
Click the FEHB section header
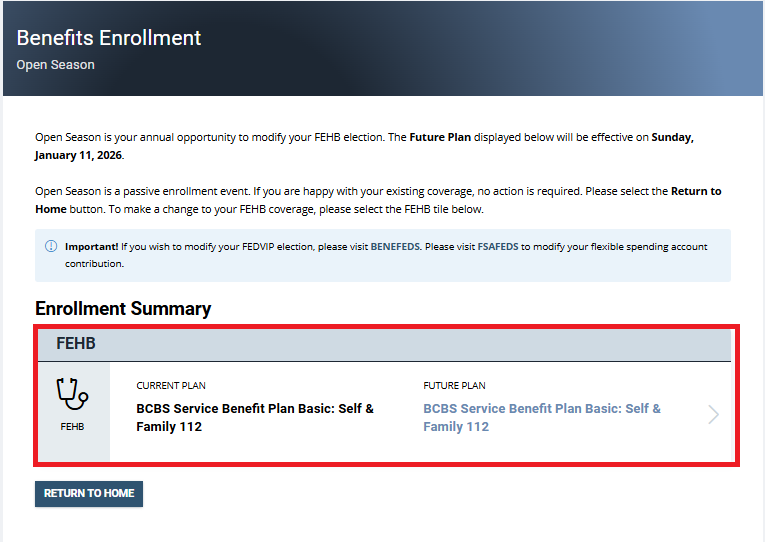(x=384, y=344)
